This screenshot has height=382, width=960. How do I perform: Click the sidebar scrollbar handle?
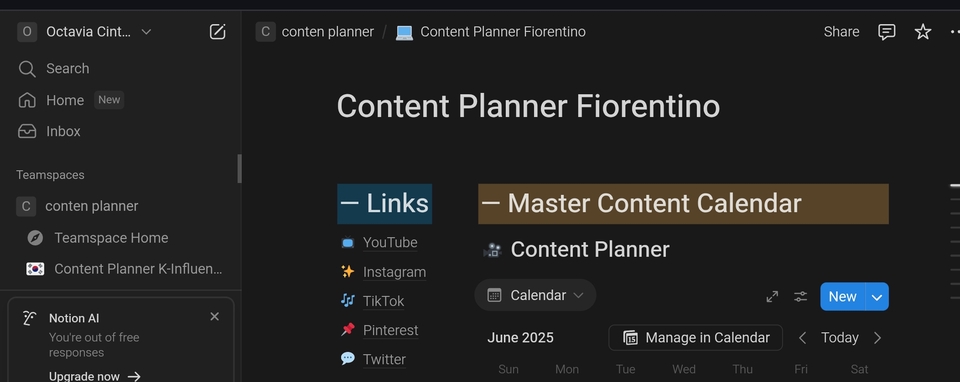coord(239,169)
